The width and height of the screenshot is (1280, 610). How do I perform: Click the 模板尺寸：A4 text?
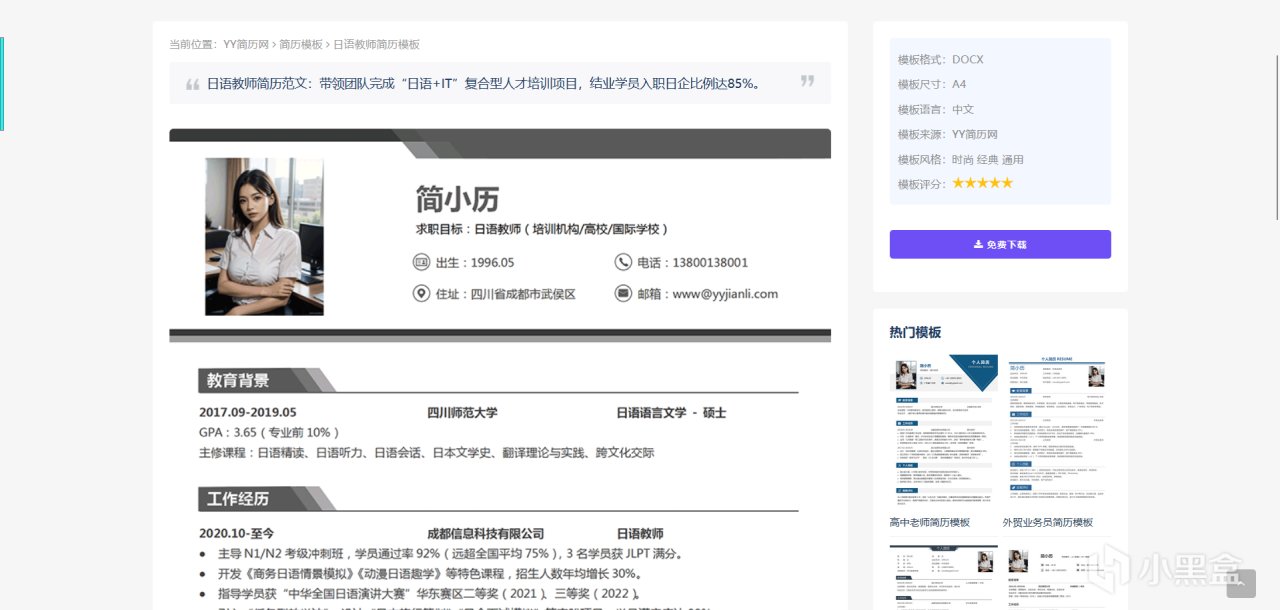932,84
